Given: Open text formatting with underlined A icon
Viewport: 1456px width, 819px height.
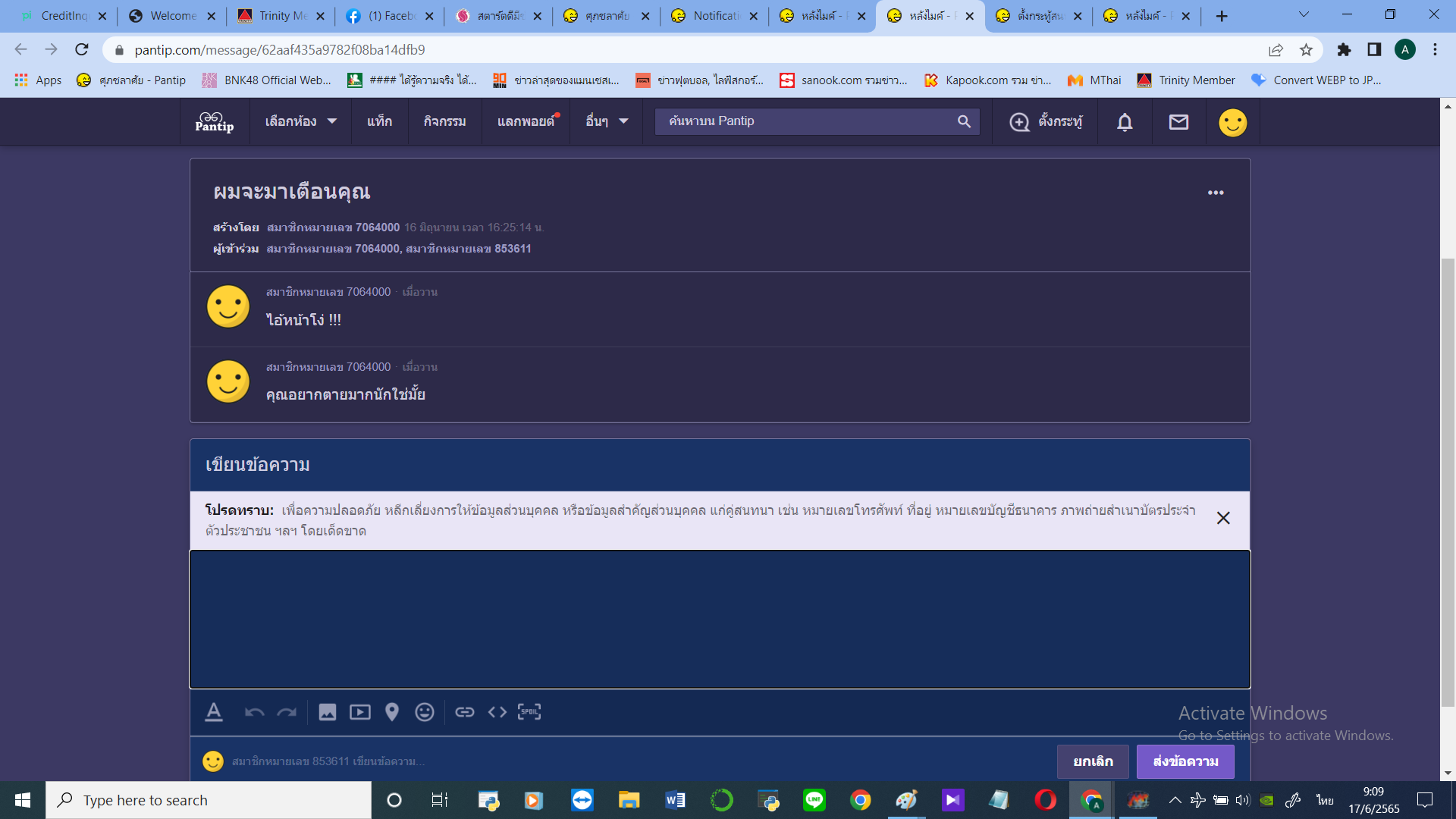Looking at the screenshot, I should point(214,712).
